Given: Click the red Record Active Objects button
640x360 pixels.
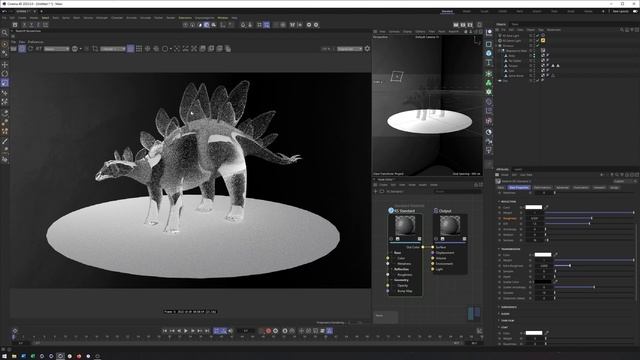Looking at the screenshot, I should click(268, 331).
